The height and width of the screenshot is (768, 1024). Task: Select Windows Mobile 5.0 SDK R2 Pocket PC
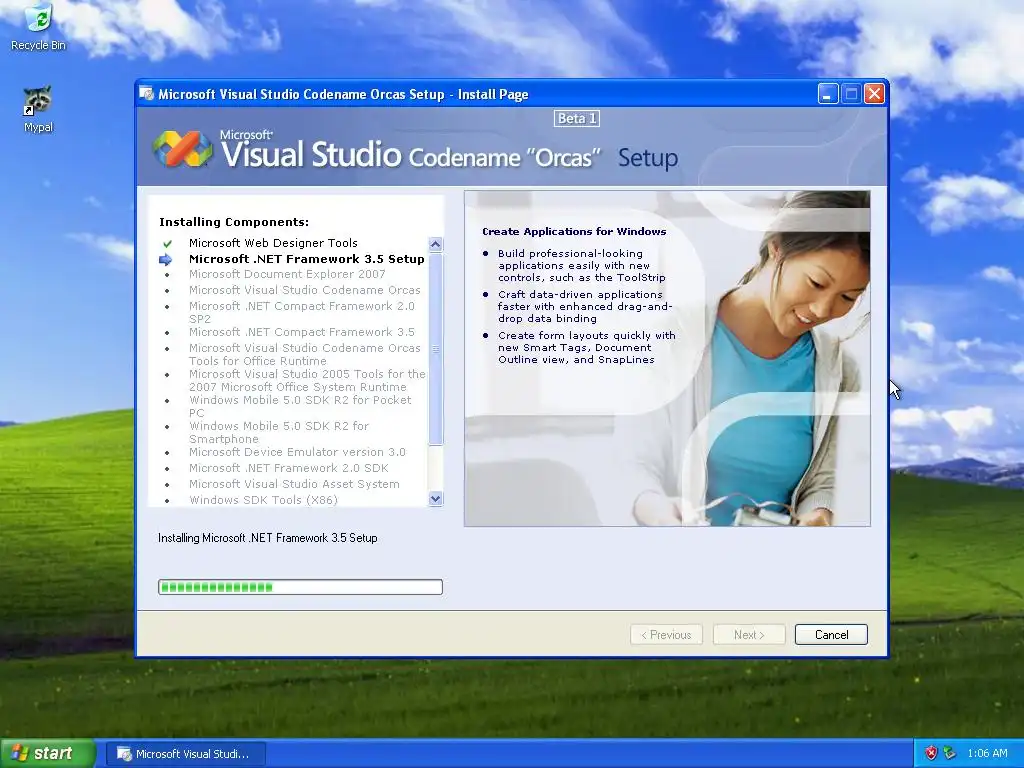(x=300, y=406)
